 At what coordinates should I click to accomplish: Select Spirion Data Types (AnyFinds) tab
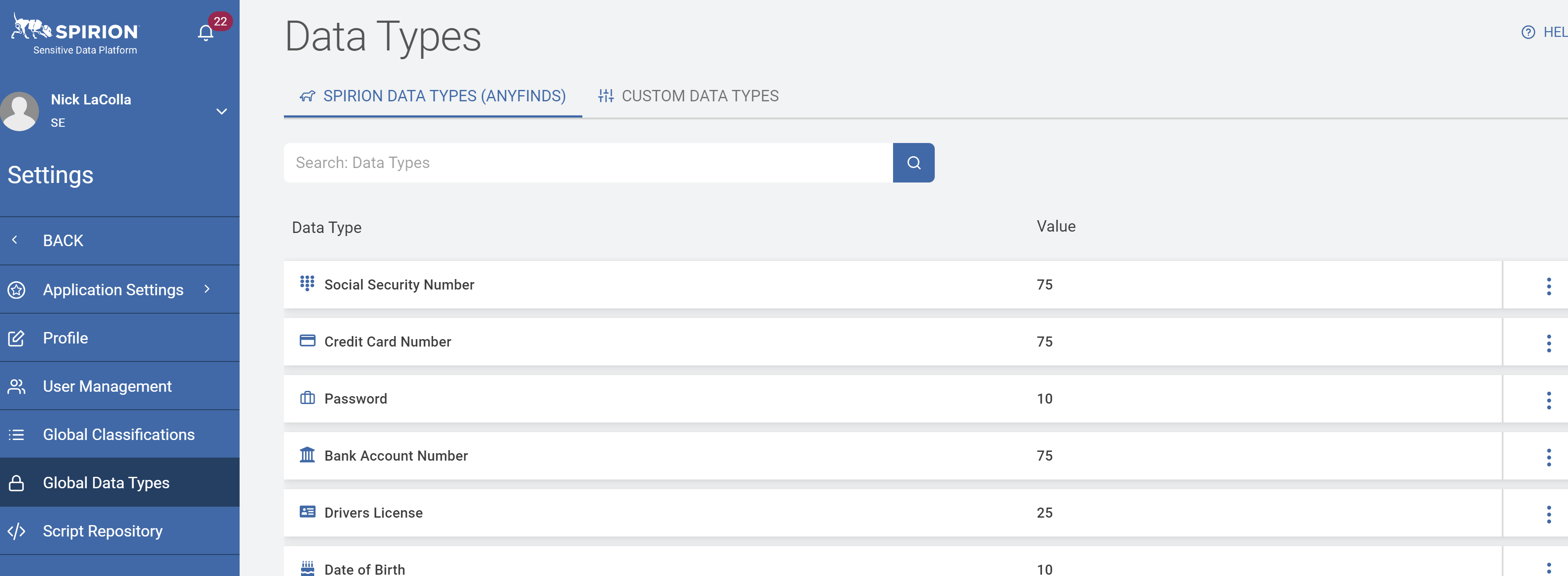tap(433, 96)
